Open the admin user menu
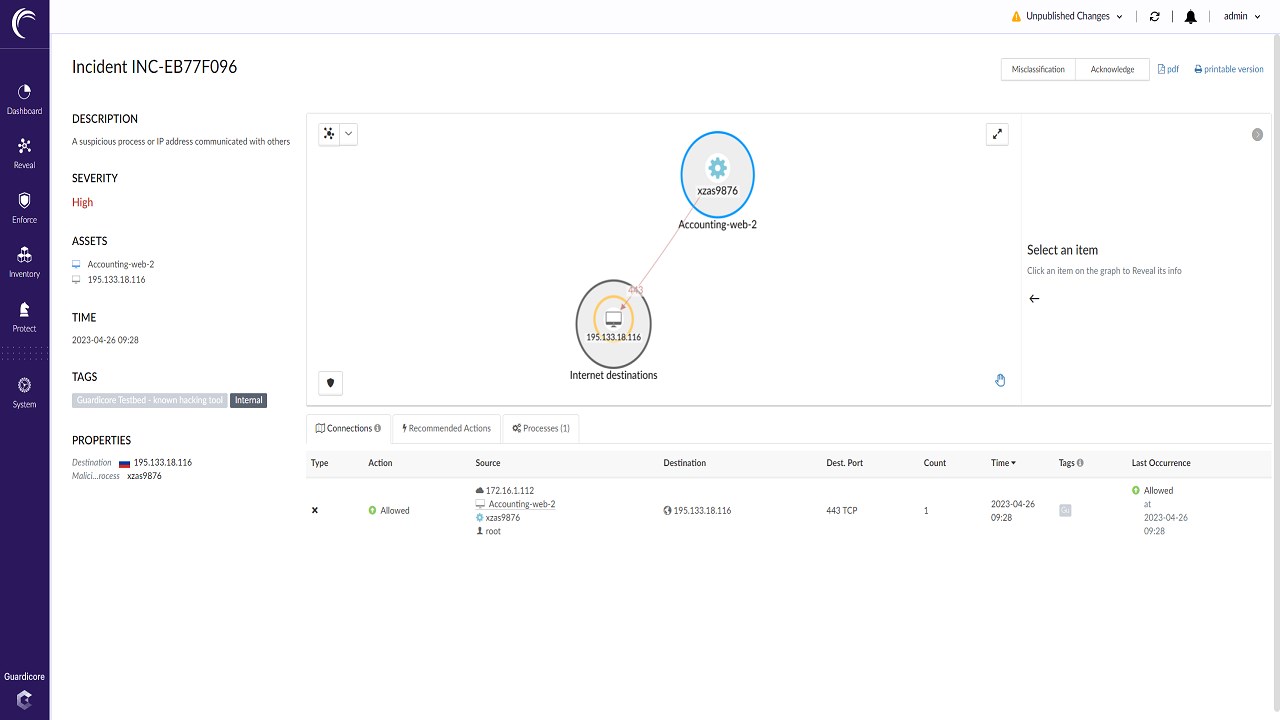This screenshot has width=1280, height=720. [x=1242, y=16]
